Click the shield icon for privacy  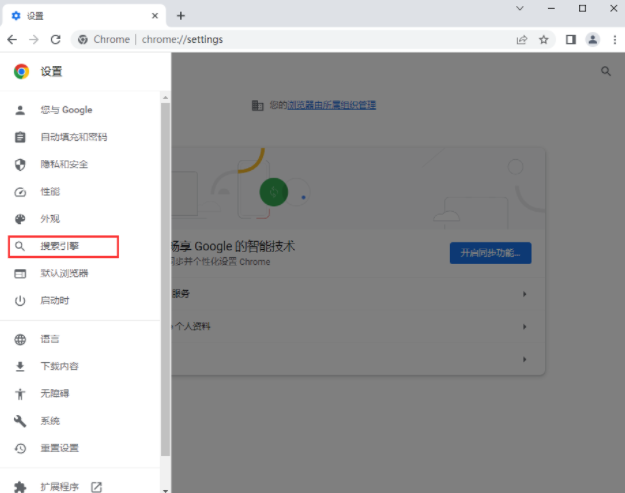(x=20, y=164)
